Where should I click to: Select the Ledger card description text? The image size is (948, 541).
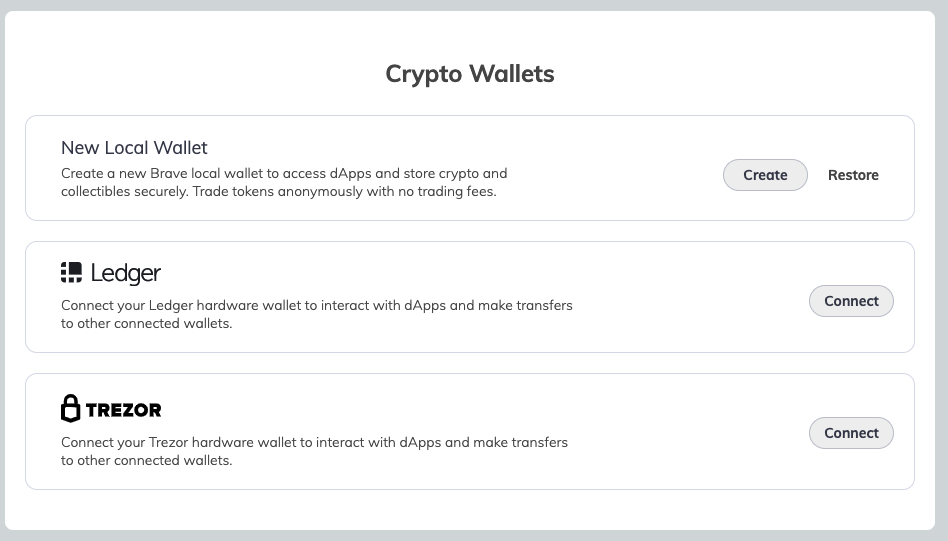coord(317,314)
